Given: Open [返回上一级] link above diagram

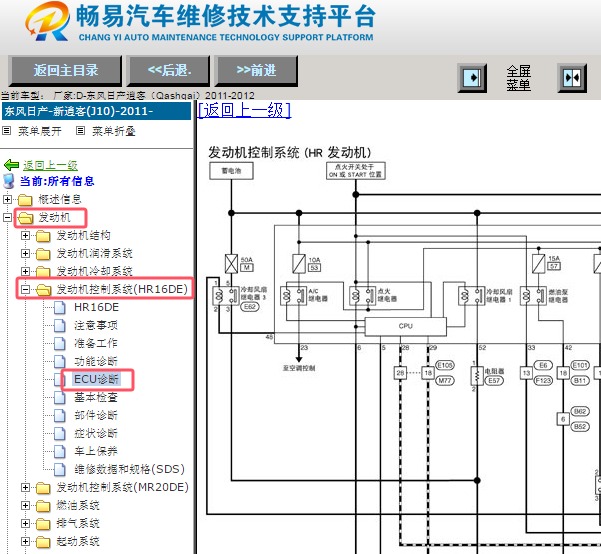Looking at the screenshot, I should click(x=244, y=110).
